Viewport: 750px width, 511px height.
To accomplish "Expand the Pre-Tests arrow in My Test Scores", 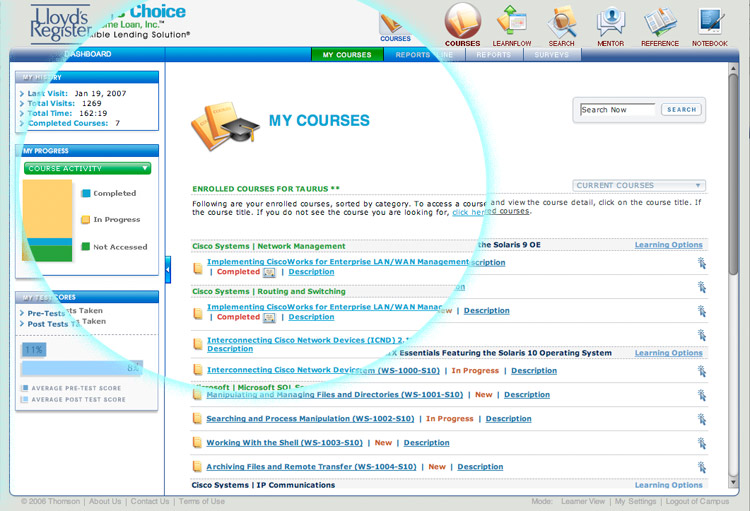I will click(22, 313).
